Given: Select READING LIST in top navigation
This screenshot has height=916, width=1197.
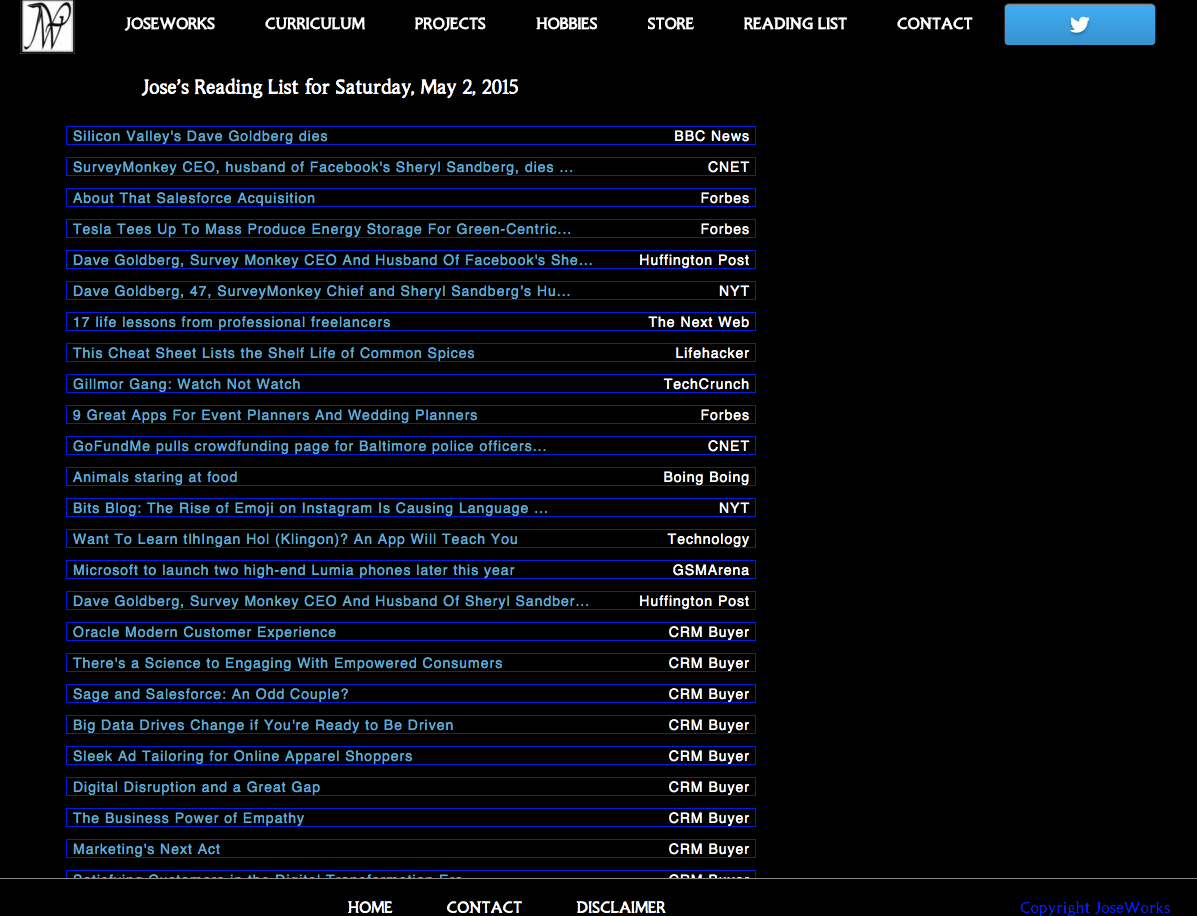Looking at the screenshot, I should 795,24.
